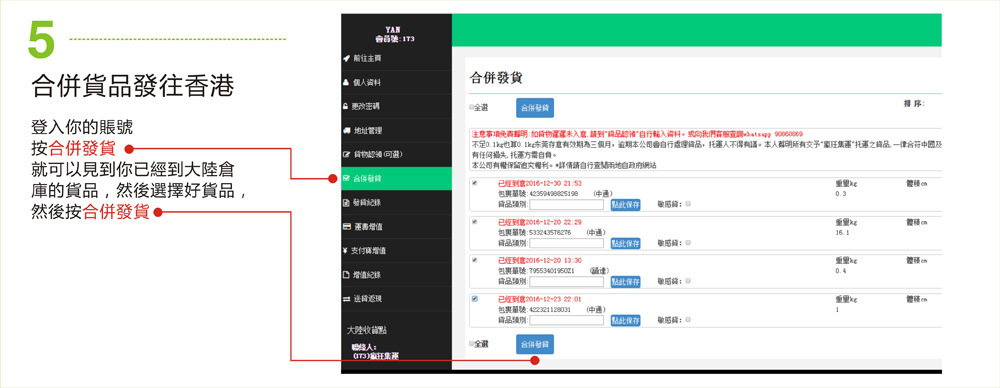Click arrival date 2016-12-20 22:29
The width and height of the screenshot is (1000, 388).
tap(553, 222)
